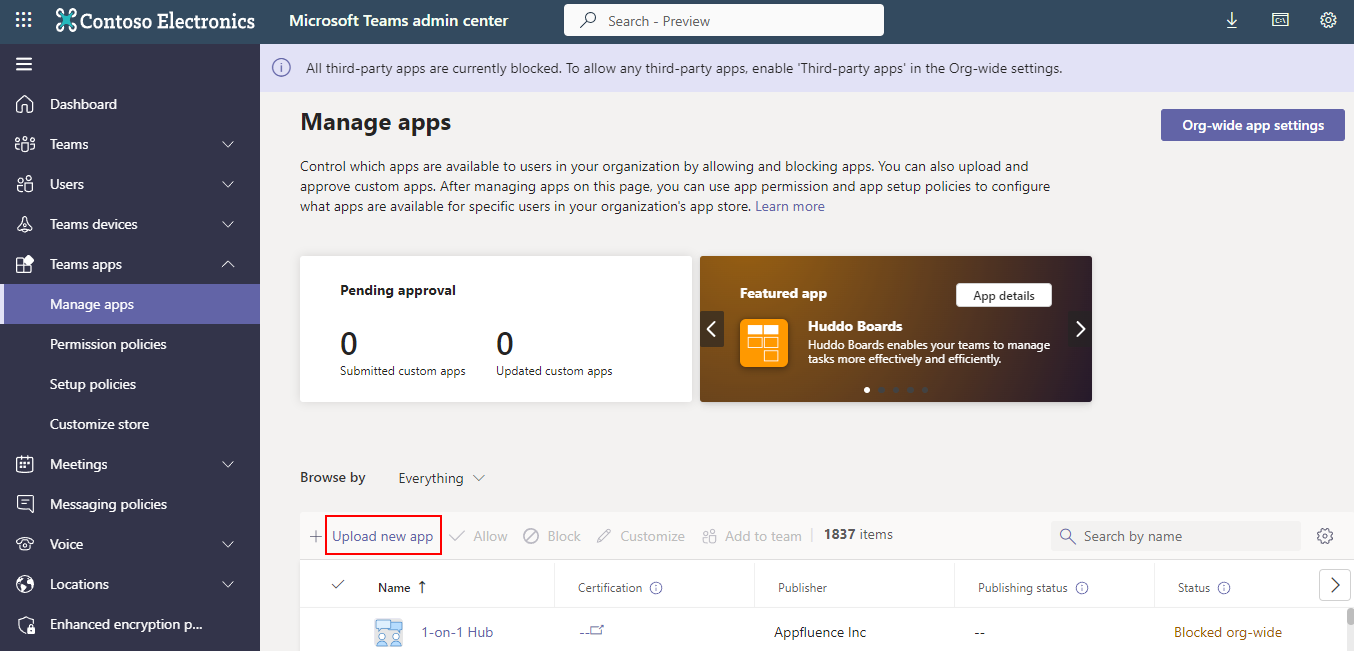
Task: Click the Teams devices bell icon
Action: (x=25, y=224)
